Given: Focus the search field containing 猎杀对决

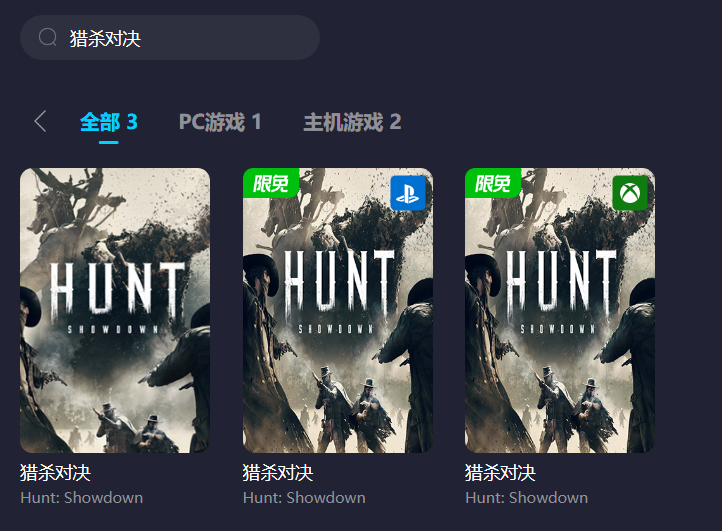Looking at the screenshot, I should click(170, 37).
